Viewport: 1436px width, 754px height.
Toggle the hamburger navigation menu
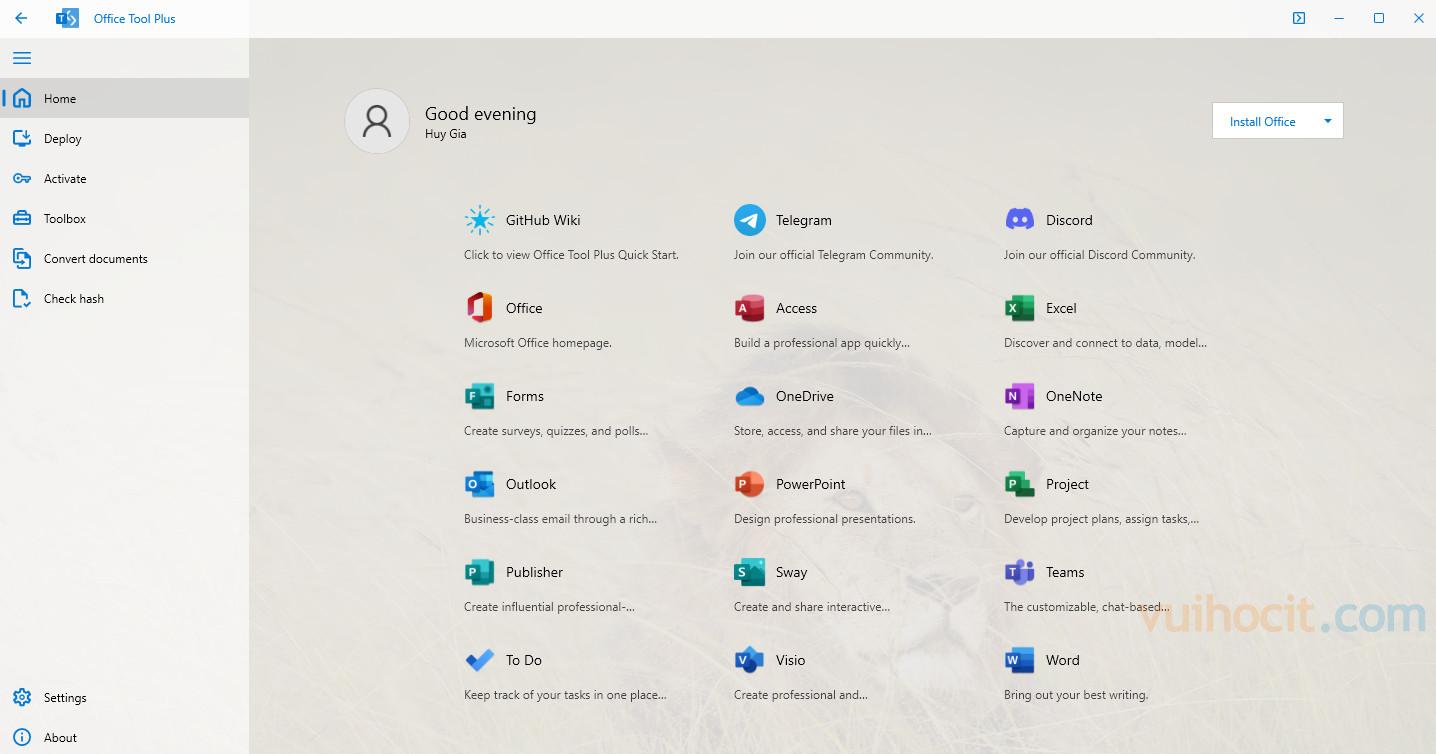tap(22, 58)
